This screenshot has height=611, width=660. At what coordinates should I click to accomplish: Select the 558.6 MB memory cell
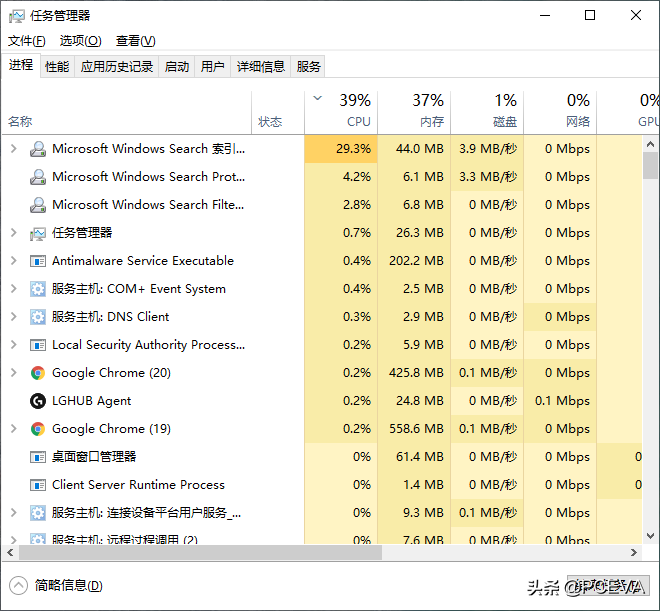coord(414,429)
